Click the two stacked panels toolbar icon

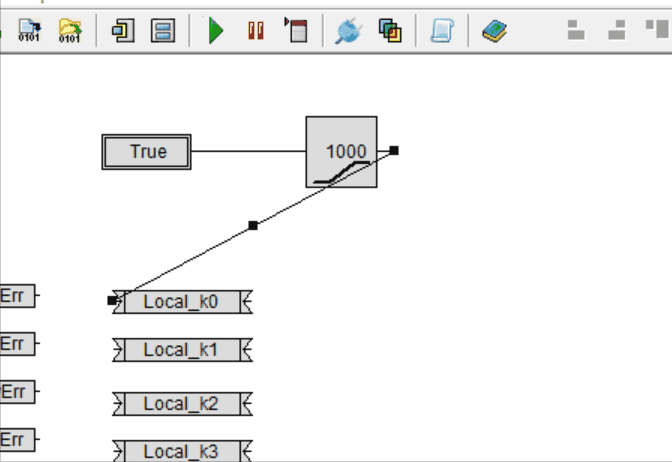[163, 30]
